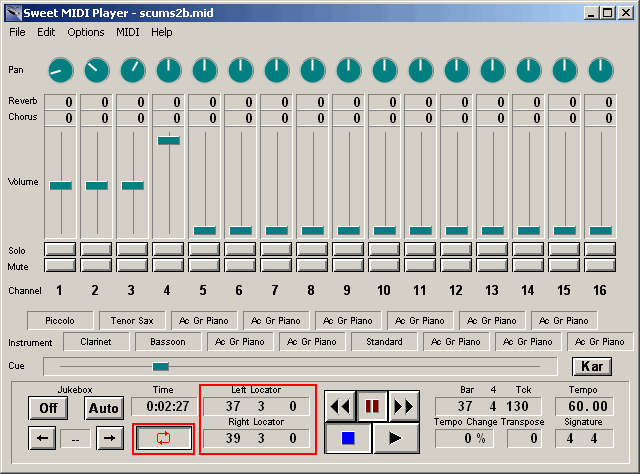640x474 pixels.
Task: Click the pan knob for channel 8
Action: pyautogui.click(x=313, y=70)
